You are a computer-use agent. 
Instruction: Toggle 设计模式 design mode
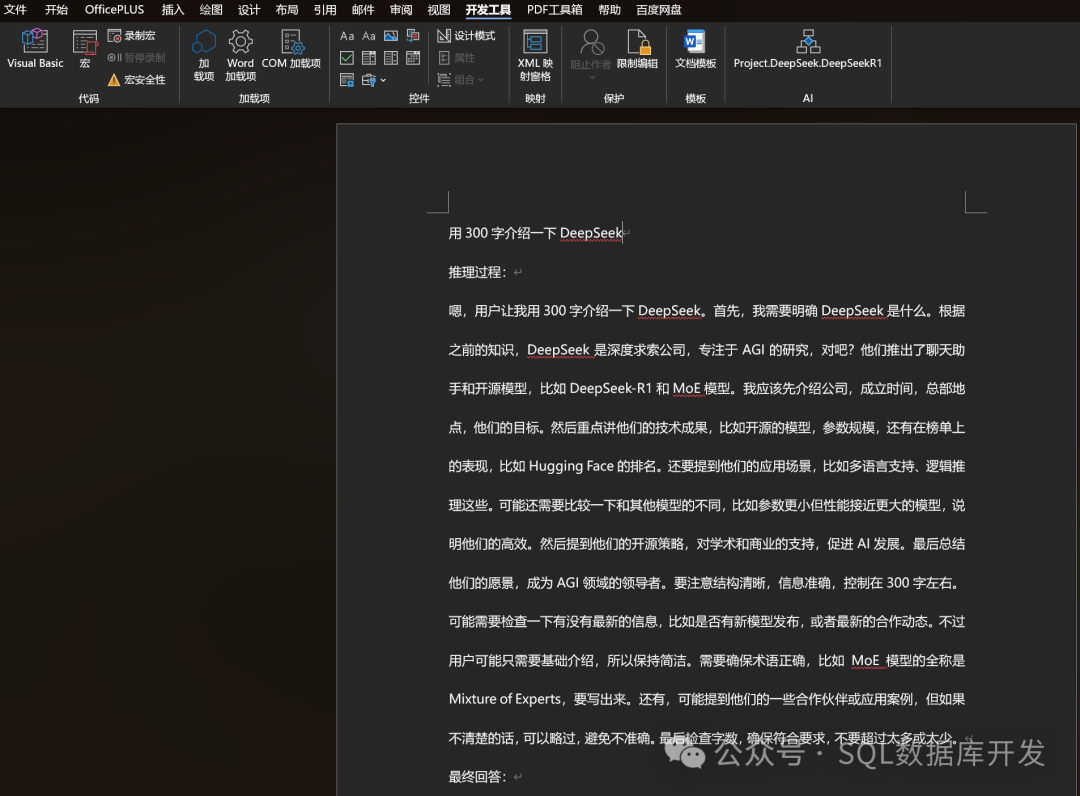tap(466, 36)
